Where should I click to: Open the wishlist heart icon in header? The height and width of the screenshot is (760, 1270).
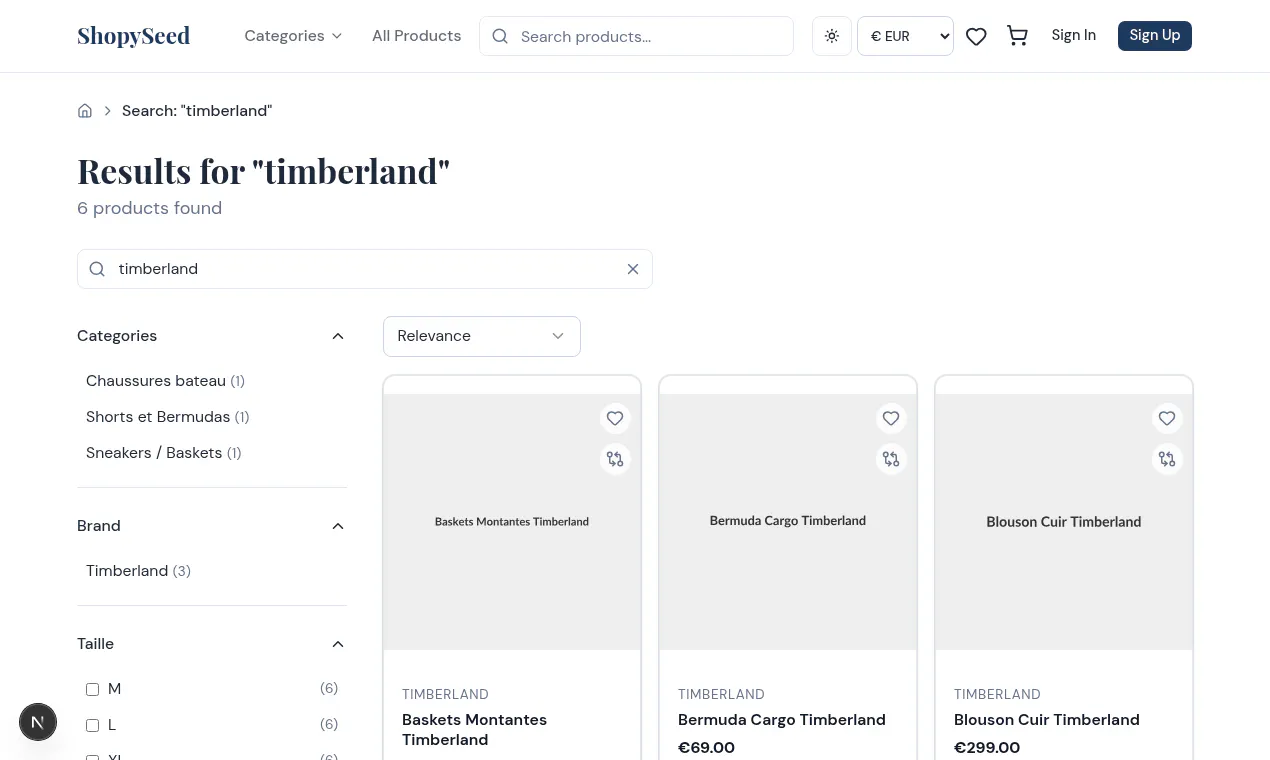click(x=976, y=36)
